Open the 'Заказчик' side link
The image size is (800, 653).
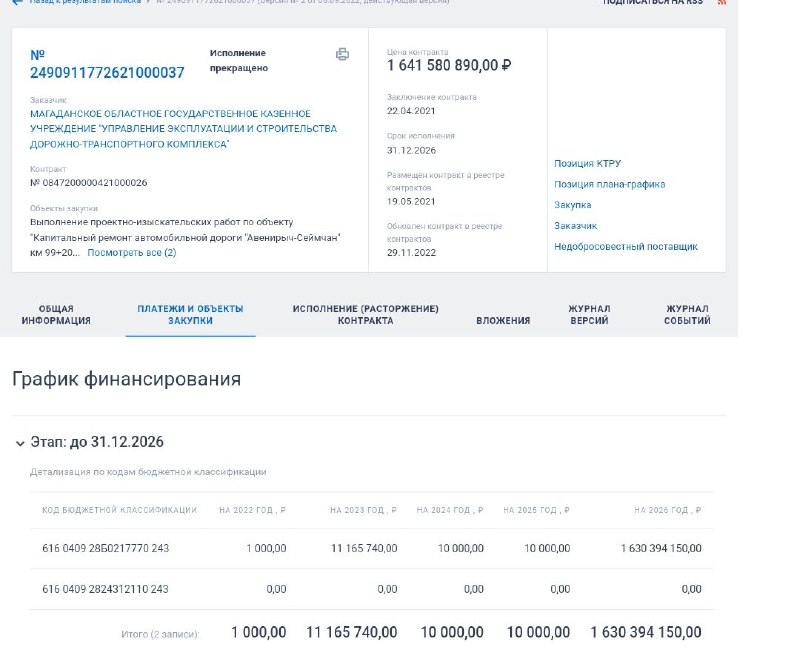click(x=576, y=225)
